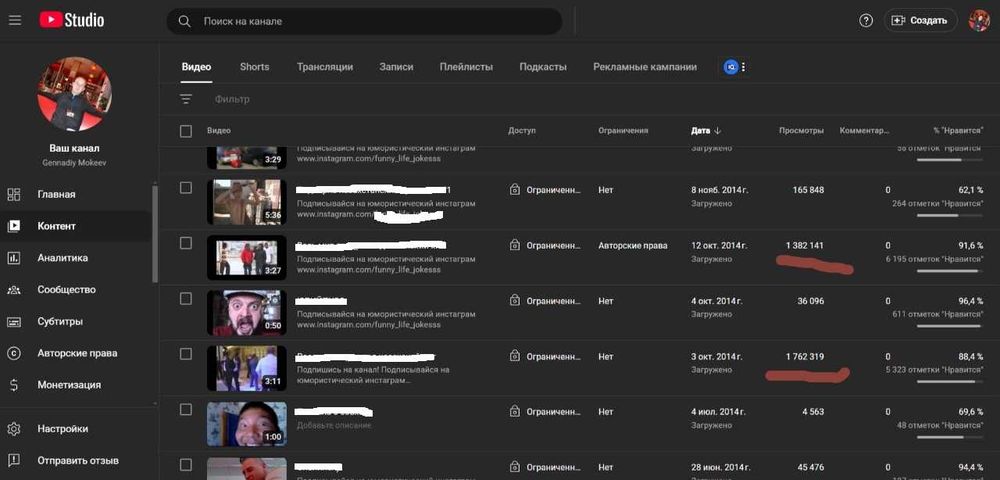
Task: Go to the Плейлисты tab
Action: click(466, 67)
